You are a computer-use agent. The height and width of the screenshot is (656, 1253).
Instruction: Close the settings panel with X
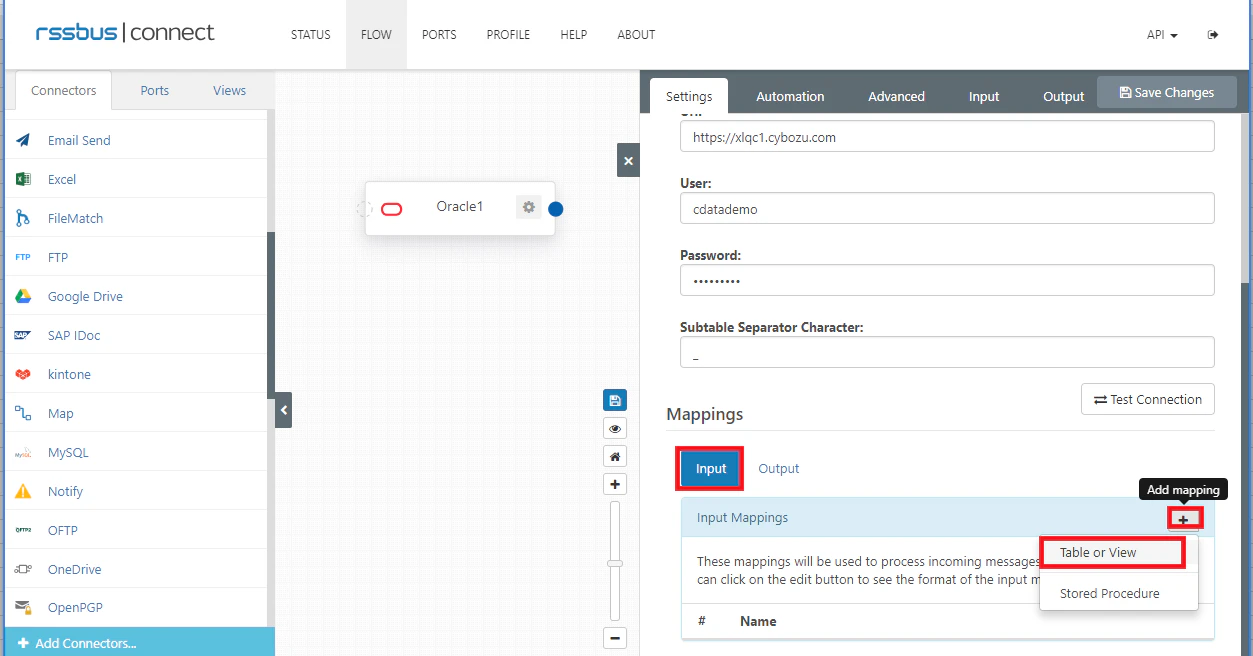[628, 160]
